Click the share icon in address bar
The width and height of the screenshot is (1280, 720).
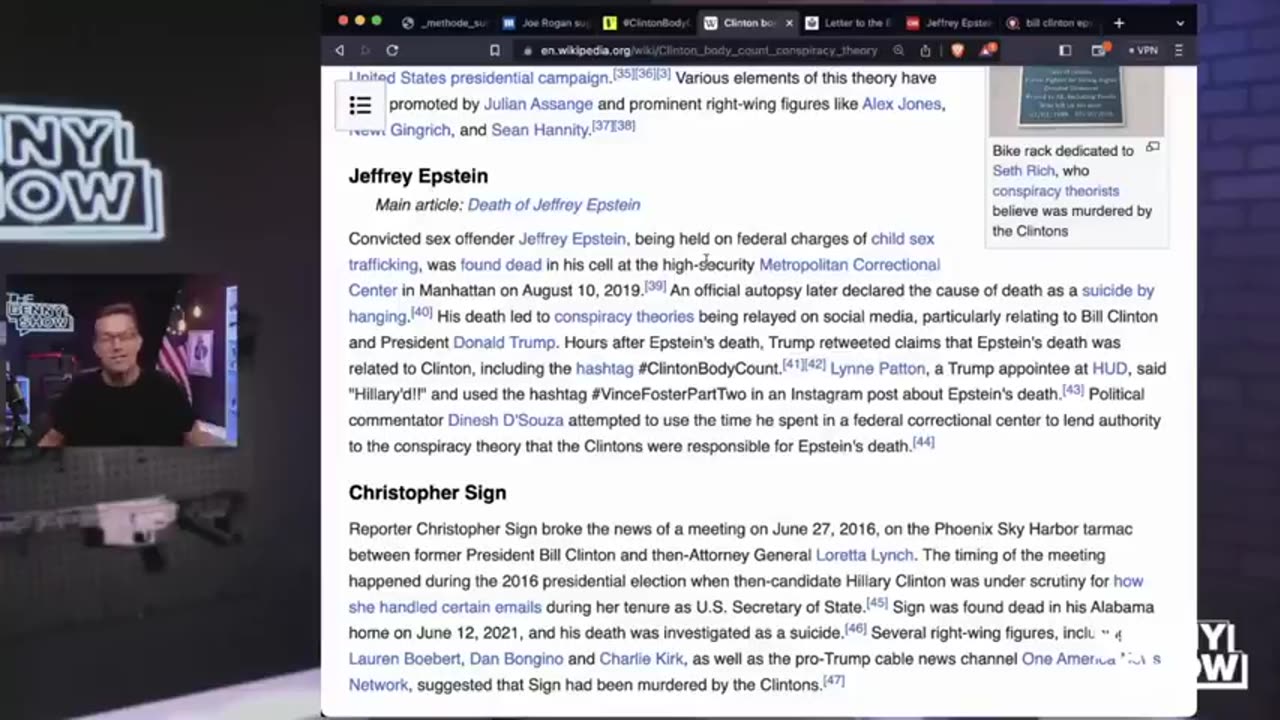click(x=925, y=50)
